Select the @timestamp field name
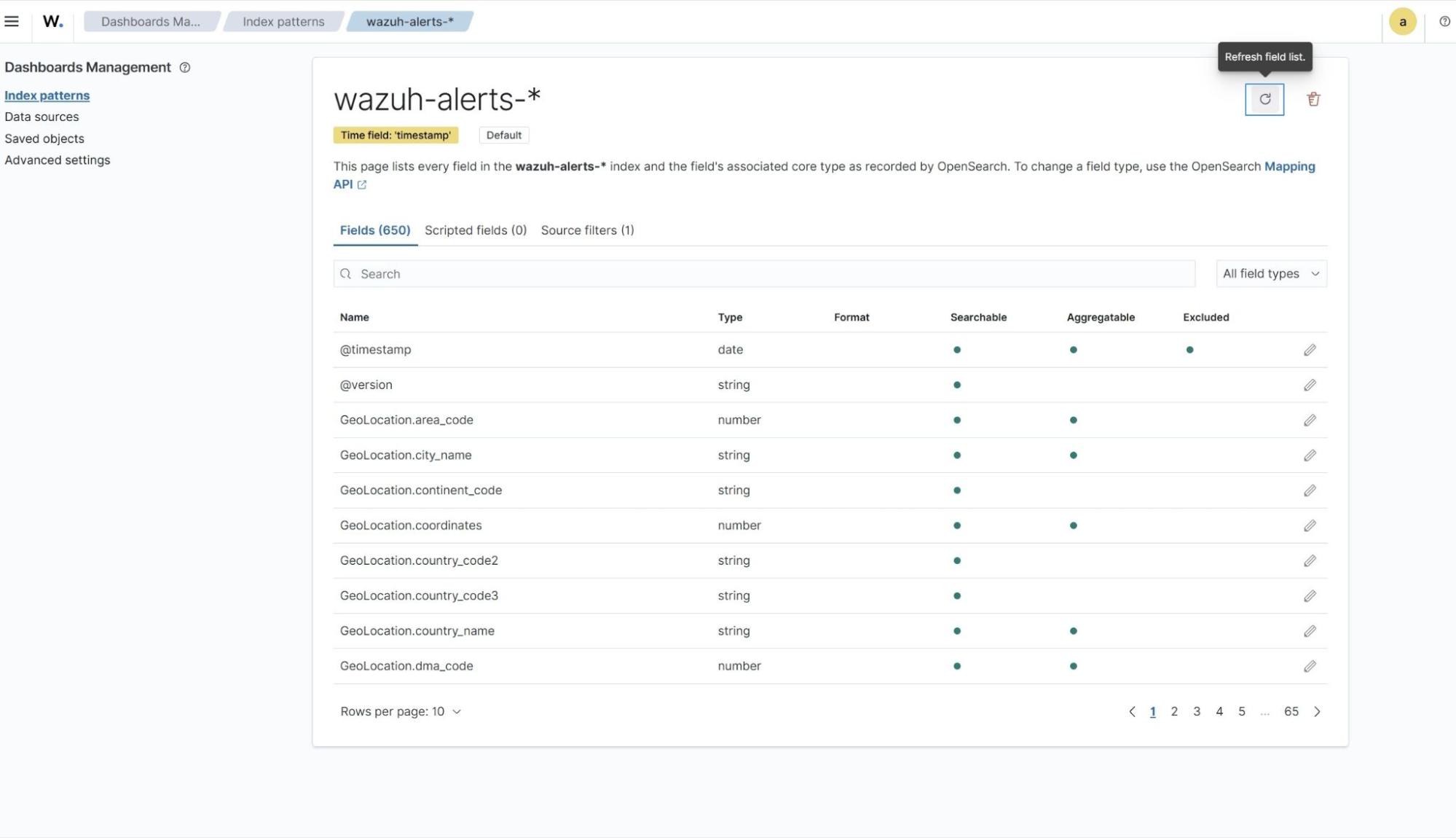 (x=375, y=350)
